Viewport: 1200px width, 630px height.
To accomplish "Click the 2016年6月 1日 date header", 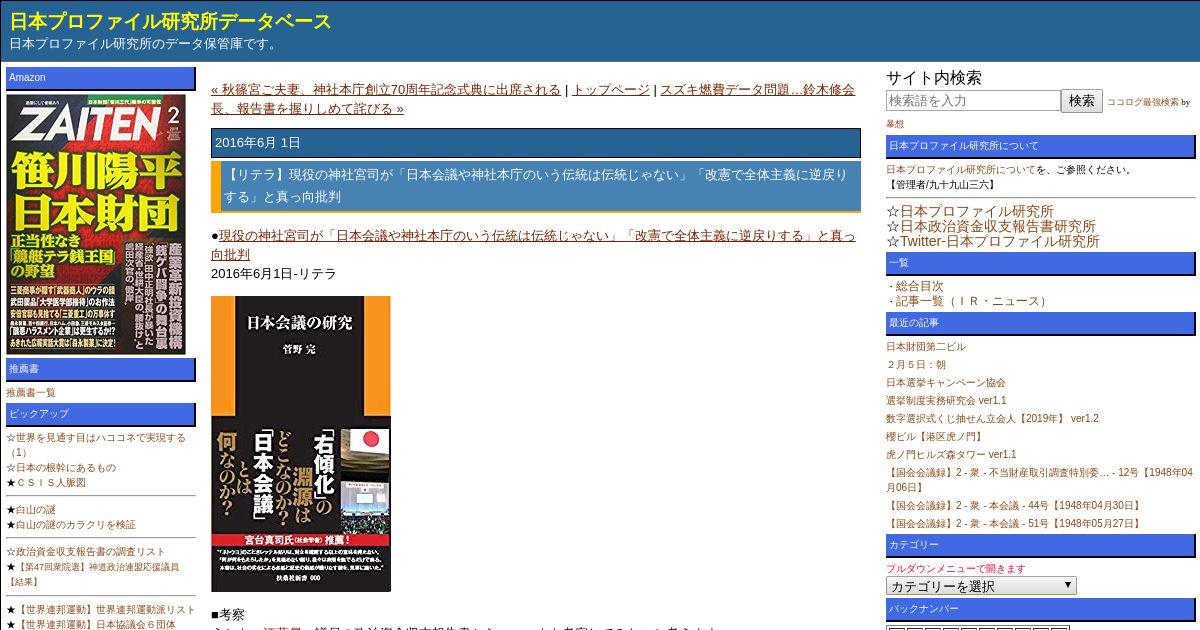I will tap(536, 143).
